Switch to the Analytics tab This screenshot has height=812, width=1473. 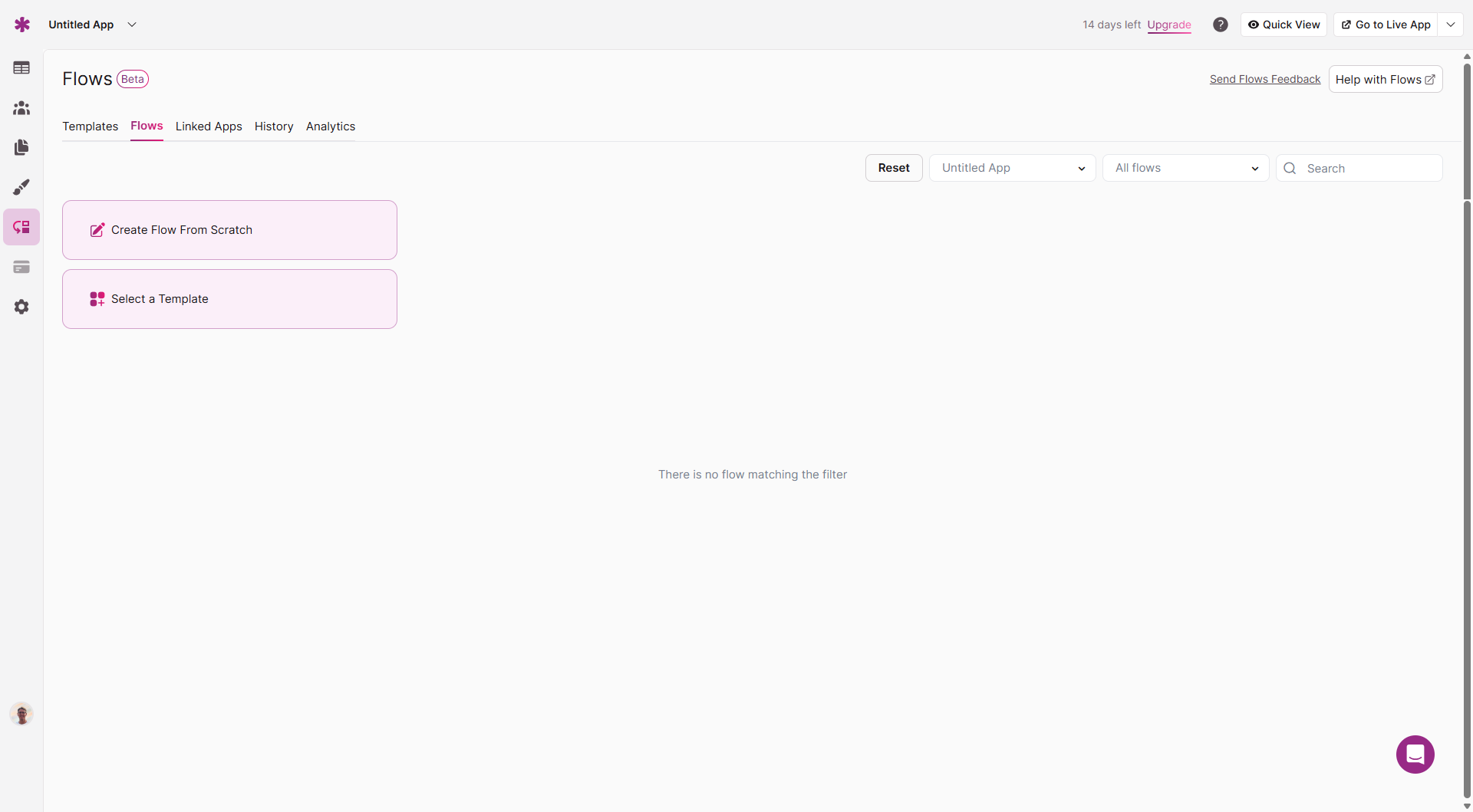point(330,127)
